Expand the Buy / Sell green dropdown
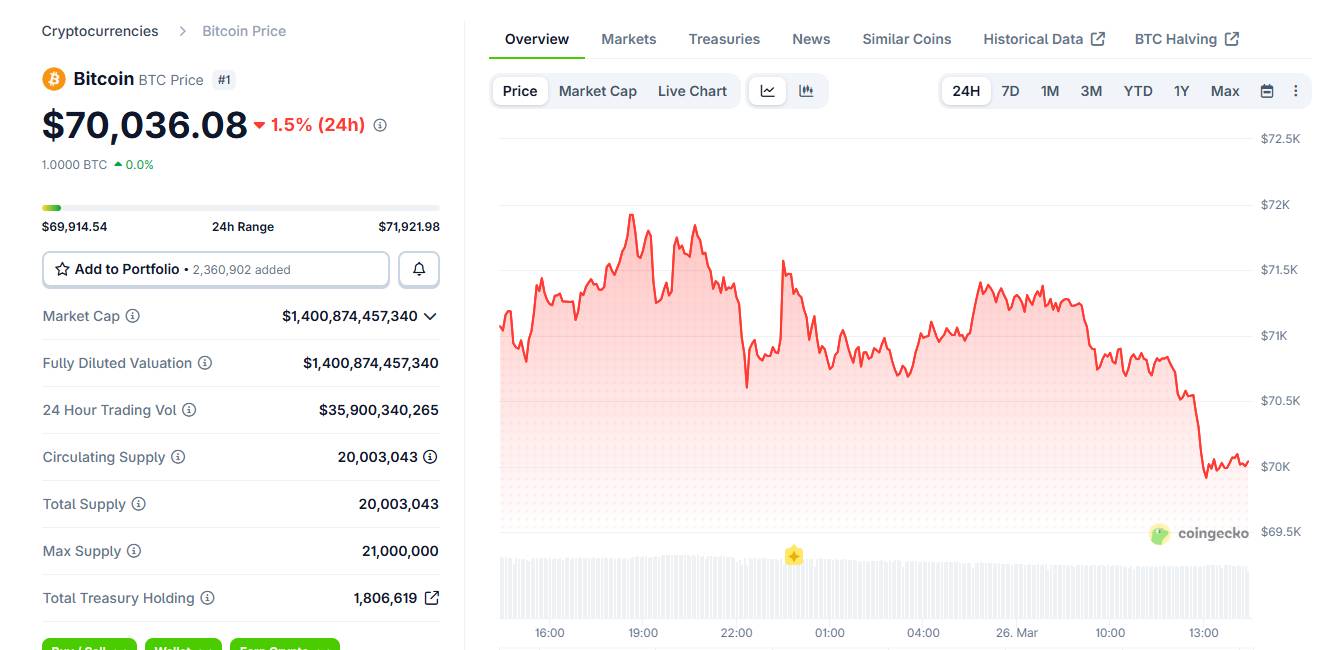 tap(90, 645)
